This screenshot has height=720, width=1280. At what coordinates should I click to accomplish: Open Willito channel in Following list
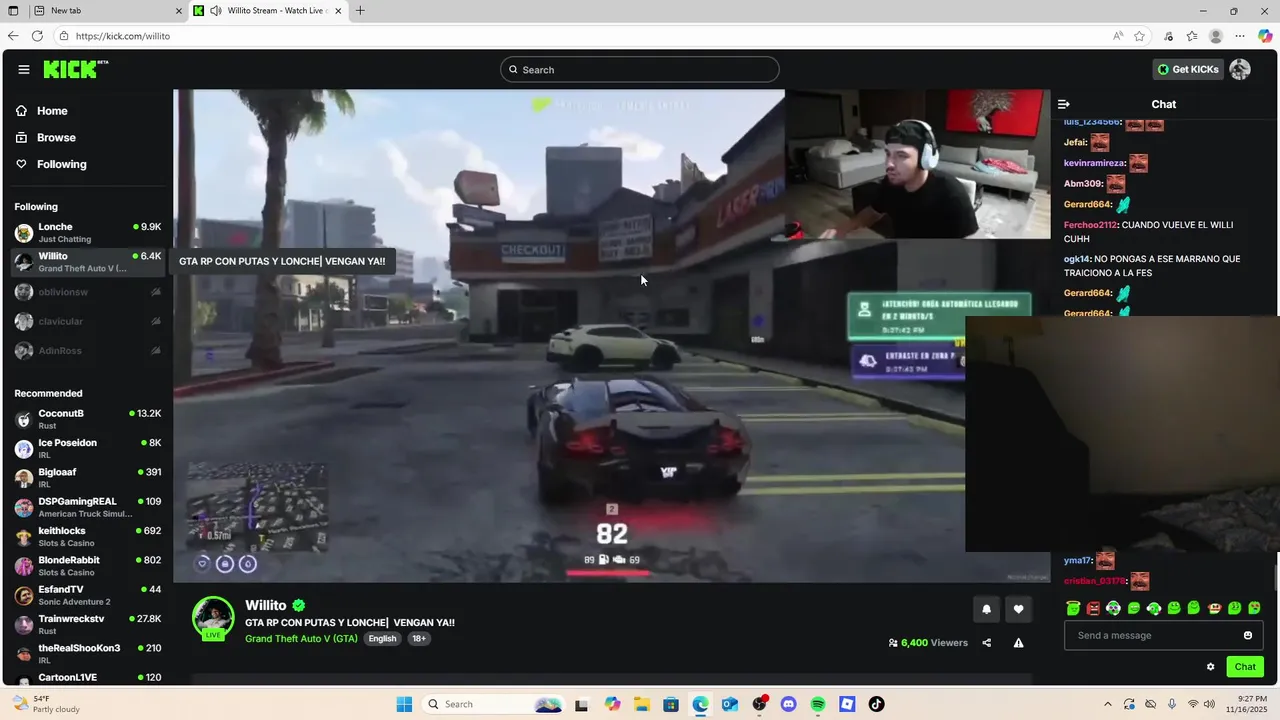[88, 262]
